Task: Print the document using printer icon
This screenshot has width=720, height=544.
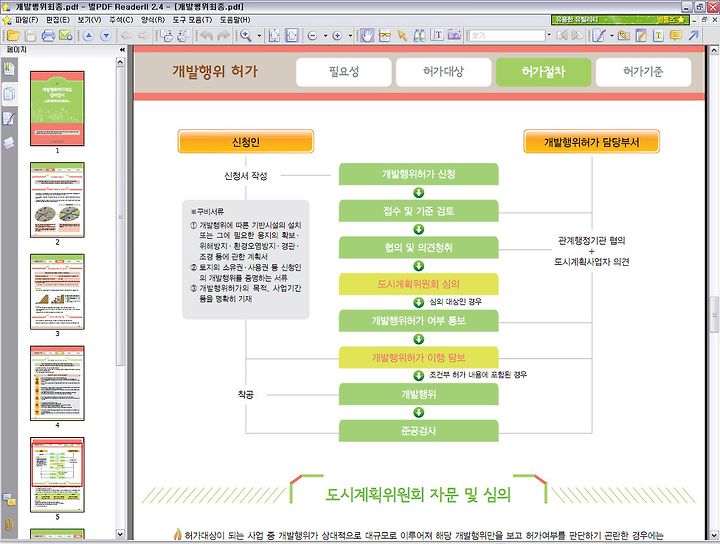Action: (48, 35)
